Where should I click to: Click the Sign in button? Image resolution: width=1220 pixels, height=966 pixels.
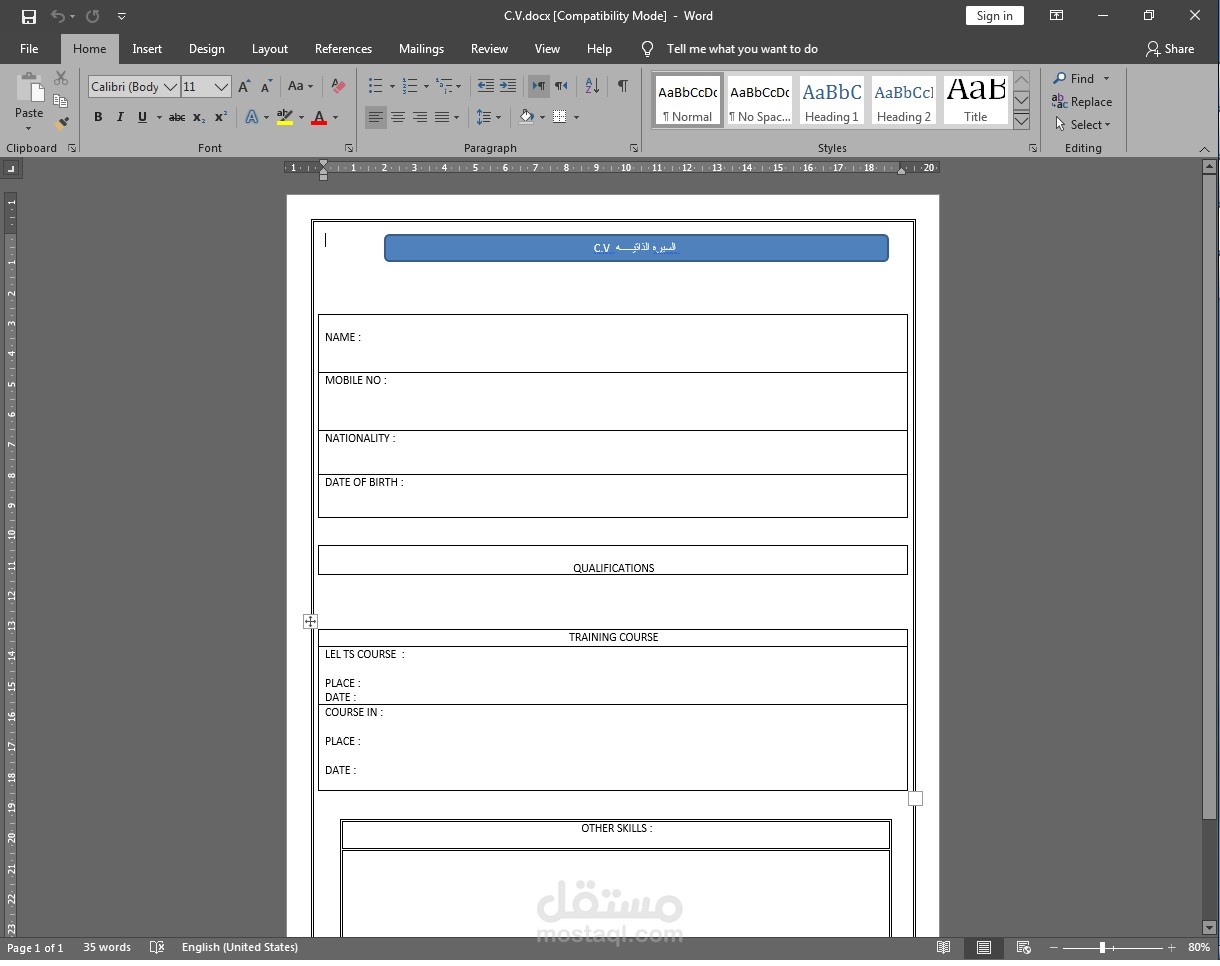(995, 16)
